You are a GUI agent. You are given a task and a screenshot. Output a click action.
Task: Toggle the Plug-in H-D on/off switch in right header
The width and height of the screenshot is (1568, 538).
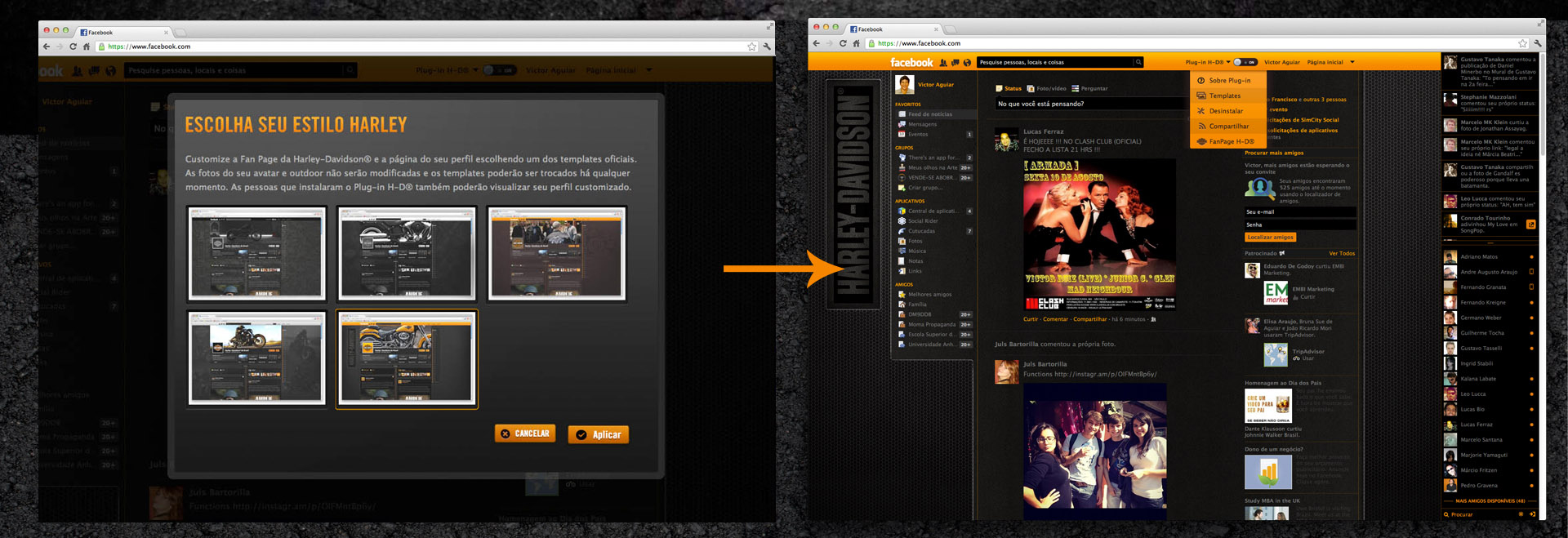(1245, 62)
